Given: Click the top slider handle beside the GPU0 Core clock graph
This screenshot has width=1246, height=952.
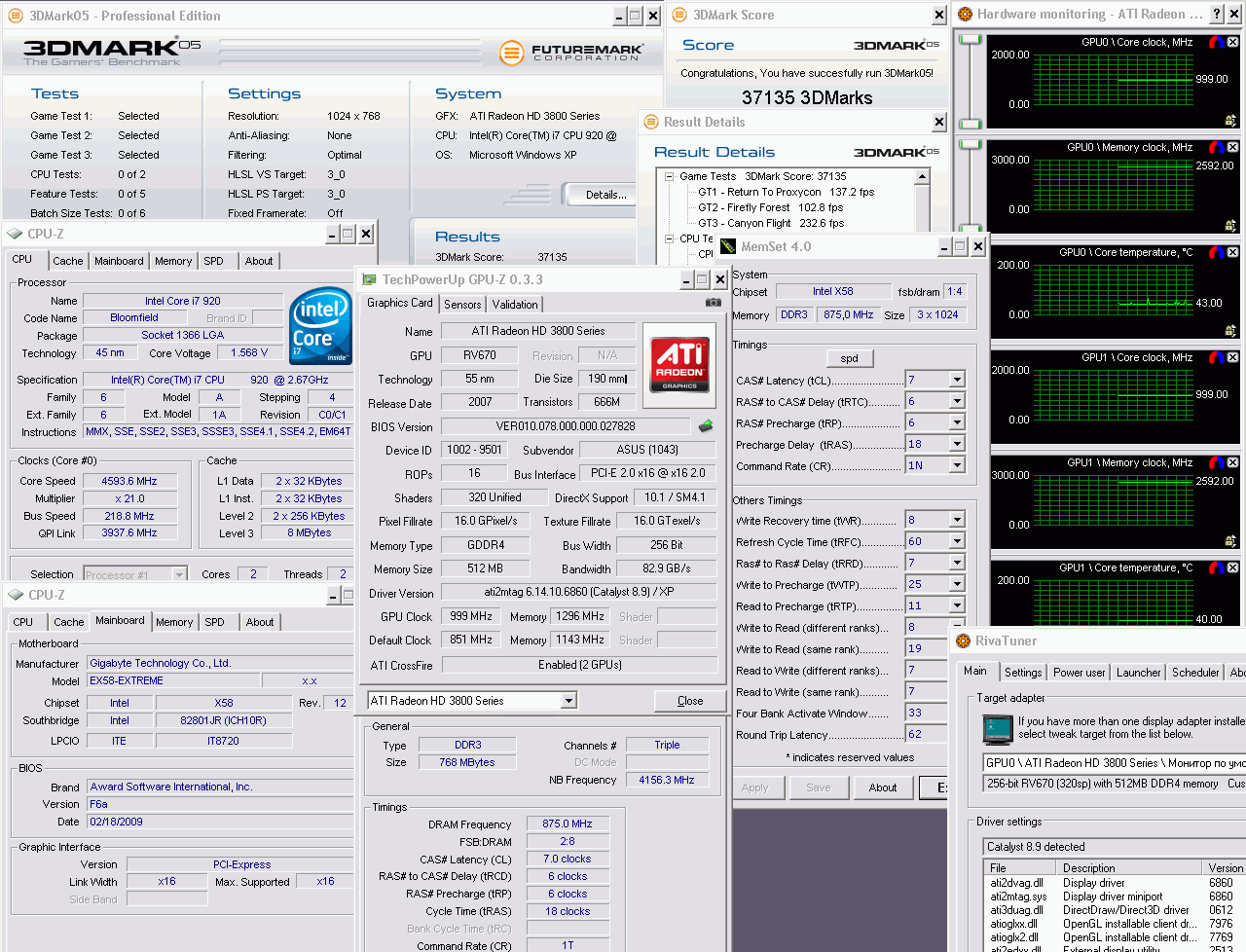Looking at the screenshot, I should point(970,40).
